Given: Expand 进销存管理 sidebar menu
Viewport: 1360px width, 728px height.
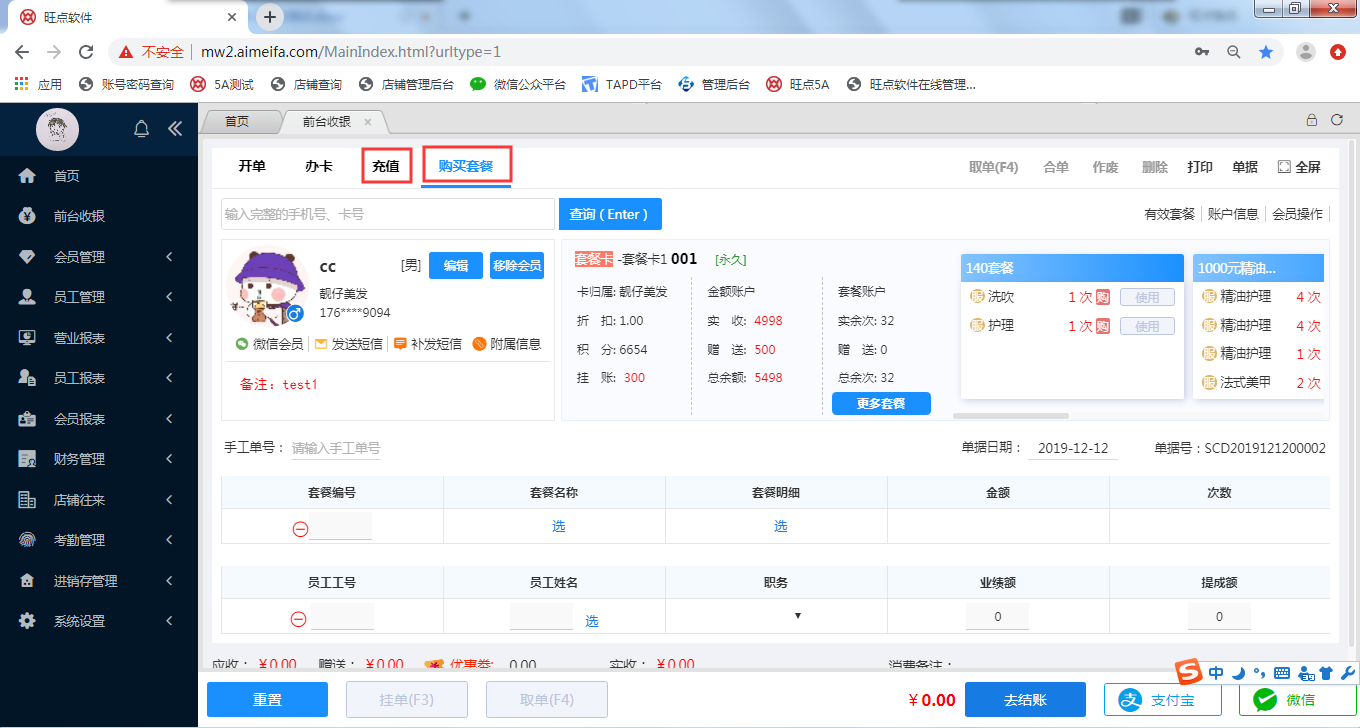Looking at the screenshot, I should coord(100,581).
